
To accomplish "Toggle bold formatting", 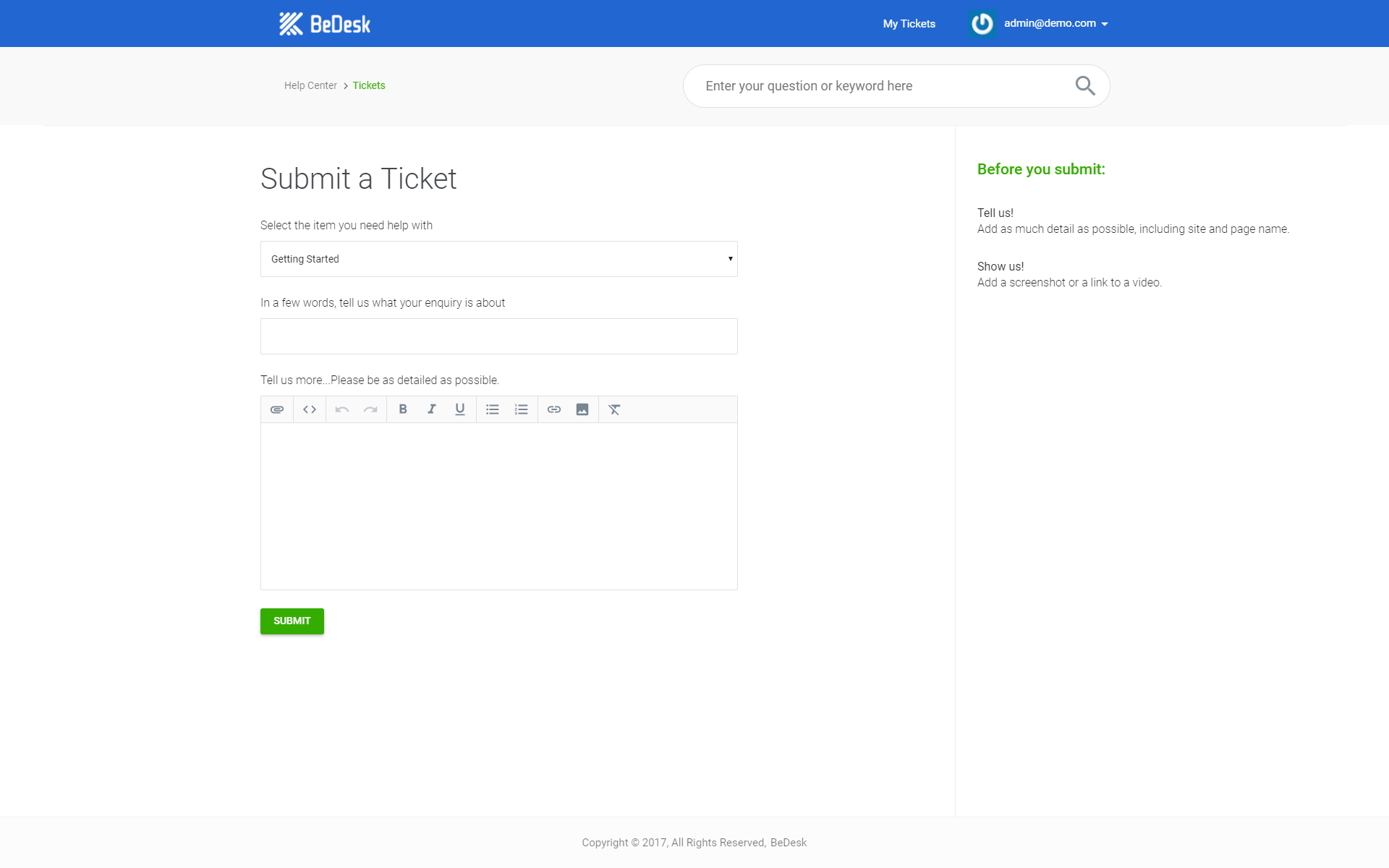I will [x=403, y=409].
